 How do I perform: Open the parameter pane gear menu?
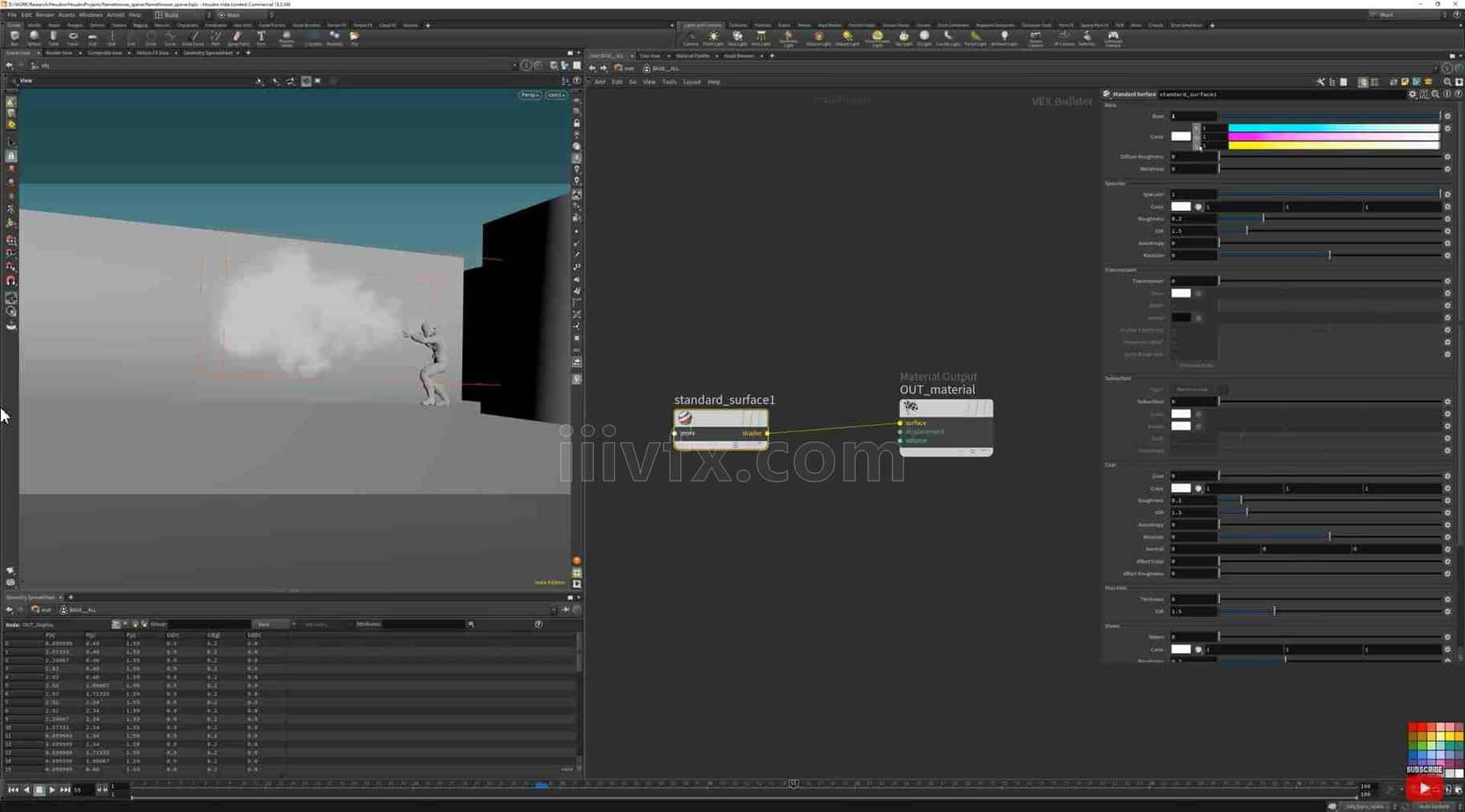click(x=1413, y=94)
